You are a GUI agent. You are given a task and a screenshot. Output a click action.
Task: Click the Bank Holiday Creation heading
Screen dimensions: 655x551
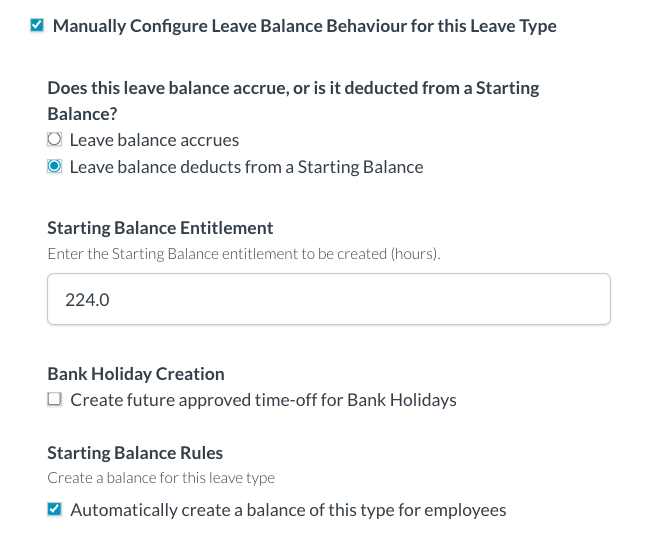pos(136,374)
